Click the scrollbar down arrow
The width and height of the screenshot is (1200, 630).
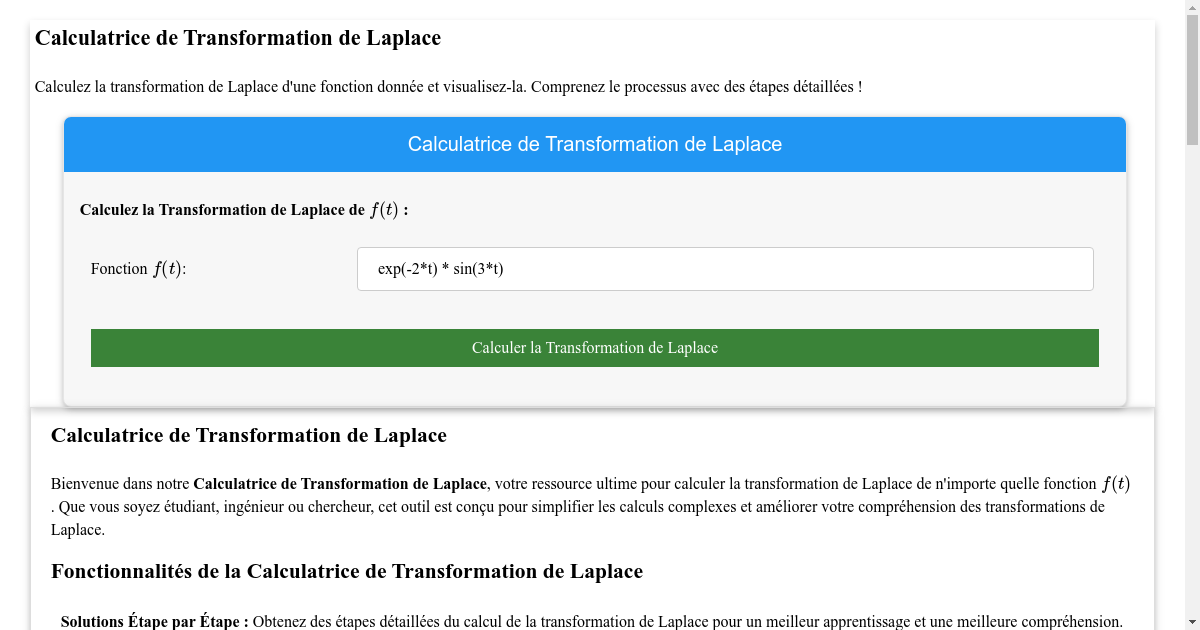click(1192, 621)
